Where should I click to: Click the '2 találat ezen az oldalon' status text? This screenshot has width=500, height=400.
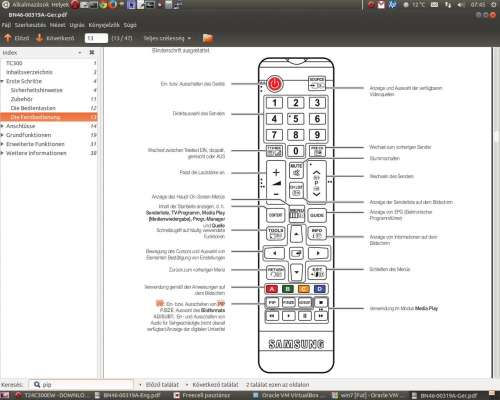(x=278, y=385)
